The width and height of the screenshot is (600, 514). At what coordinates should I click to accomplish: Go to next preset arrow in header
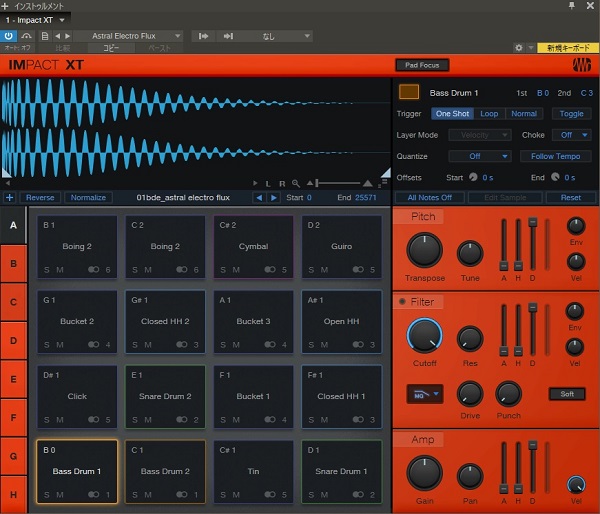pyautogui.click(x=68, y=36)
